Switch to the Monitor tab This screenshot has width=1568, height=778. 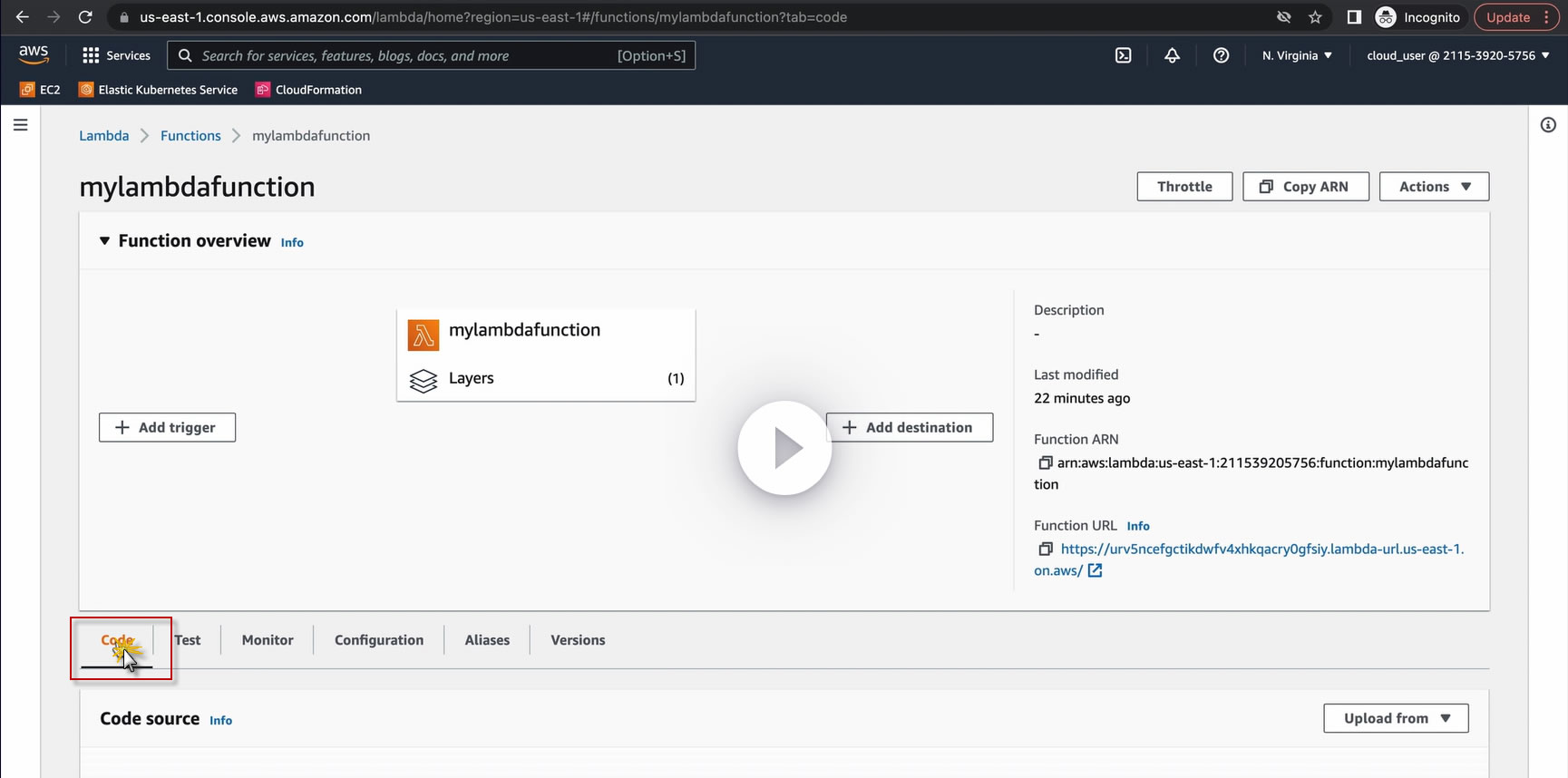coord(268,640)
